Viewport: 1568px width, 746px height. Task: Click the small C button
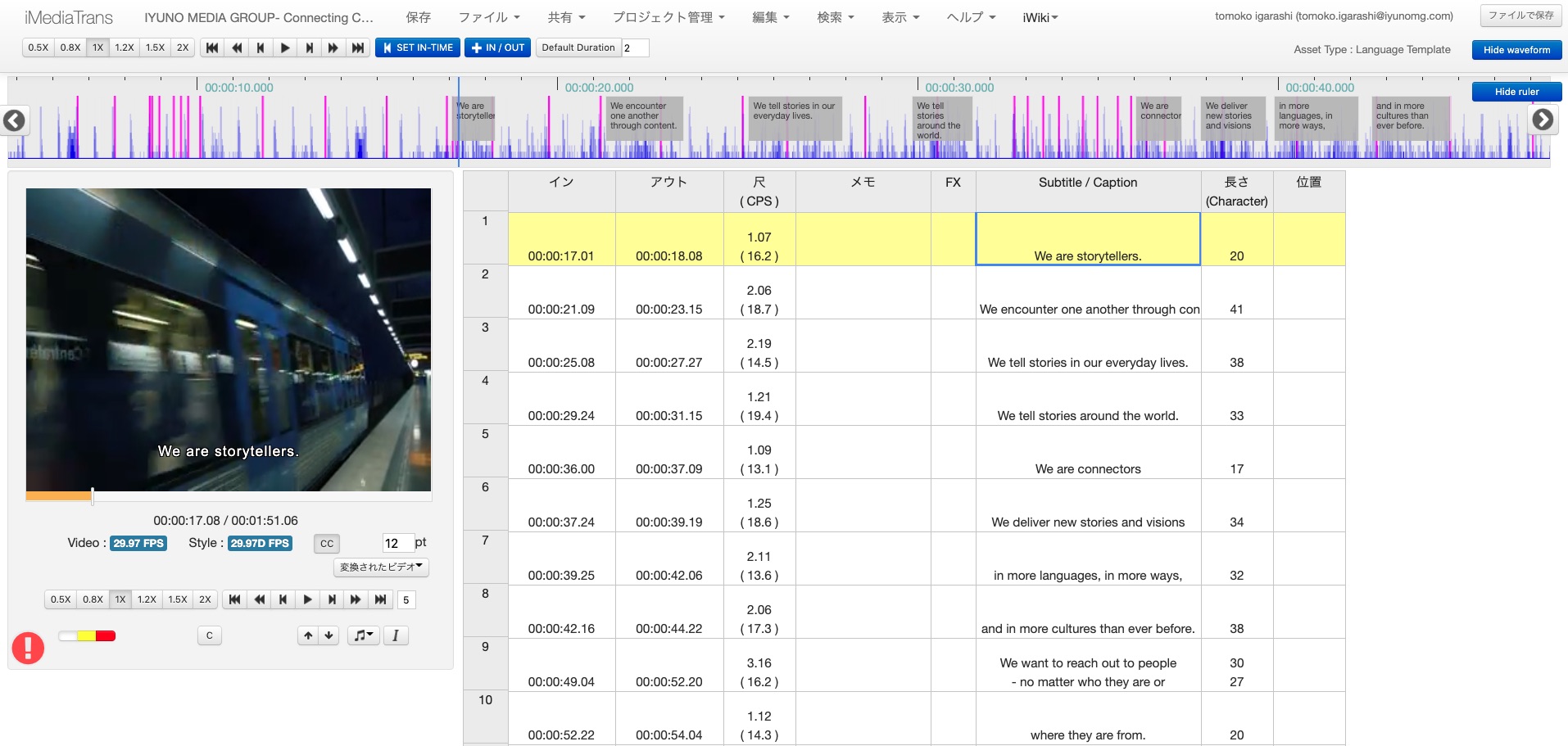click(210, 635)
